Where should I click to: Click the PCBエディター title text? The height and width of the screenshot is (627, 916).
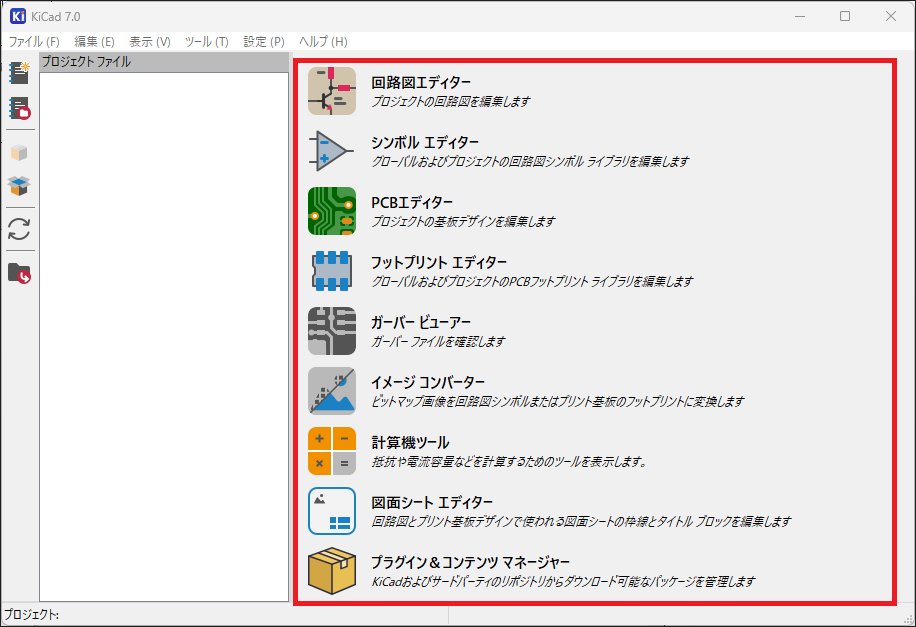tap(412, 203)
